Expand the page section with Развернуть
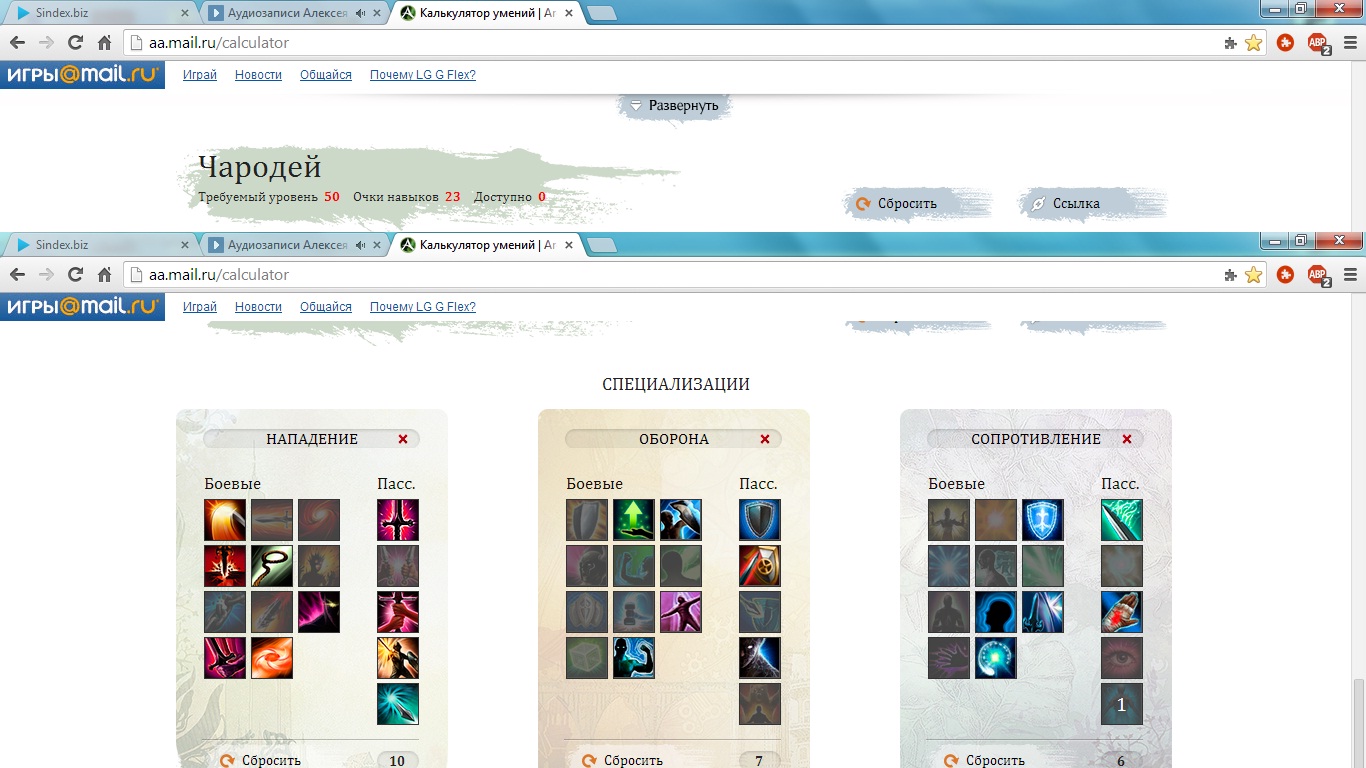This screenshot has height=768, width=1366. tap(674, 105)
